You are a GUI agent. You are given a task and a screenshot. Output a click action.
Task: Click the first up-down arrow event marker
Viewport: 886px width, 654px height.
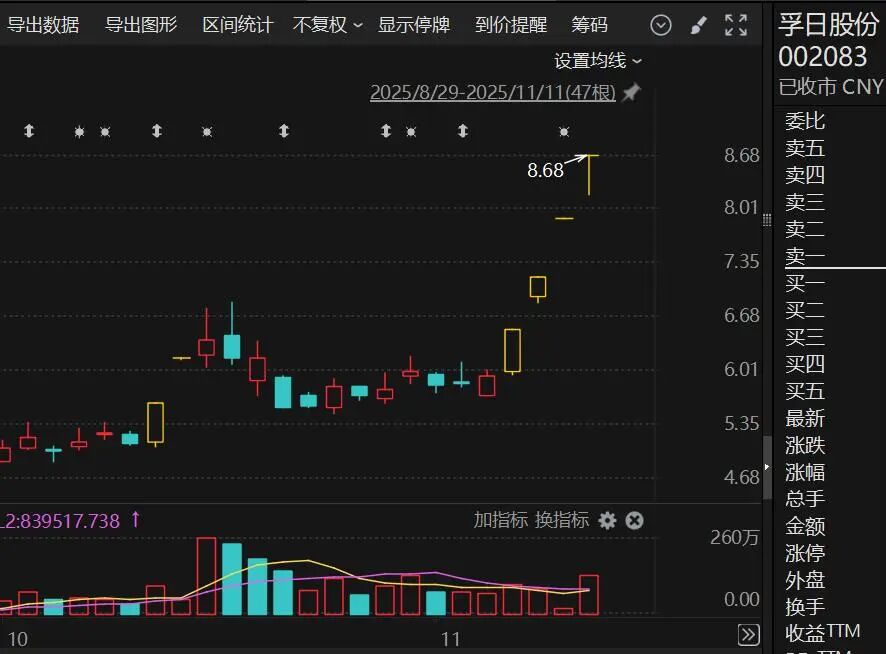29,131
